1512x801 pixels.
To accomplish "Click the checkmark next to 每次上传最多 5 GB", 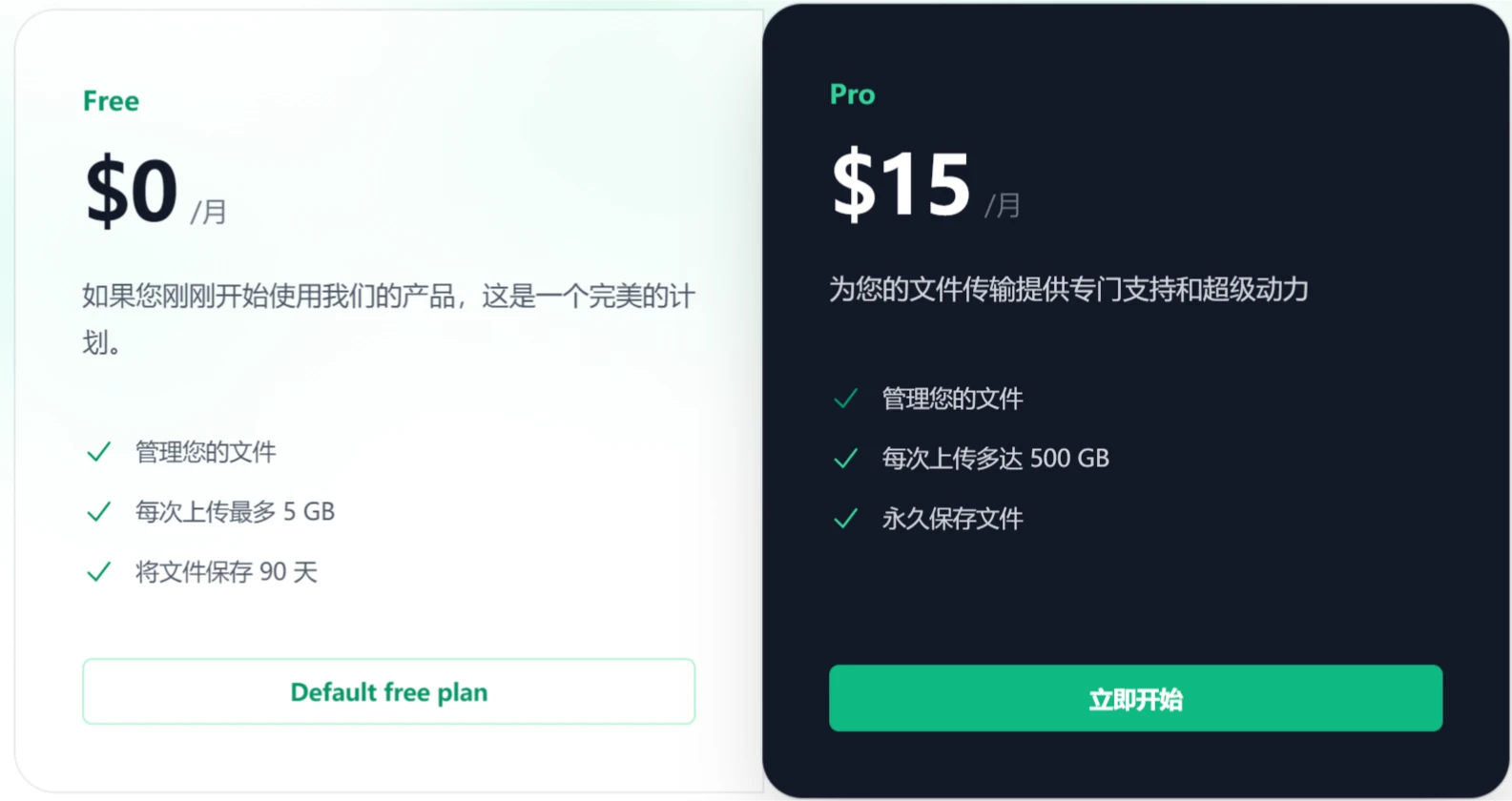I will (x=98, y=512).
